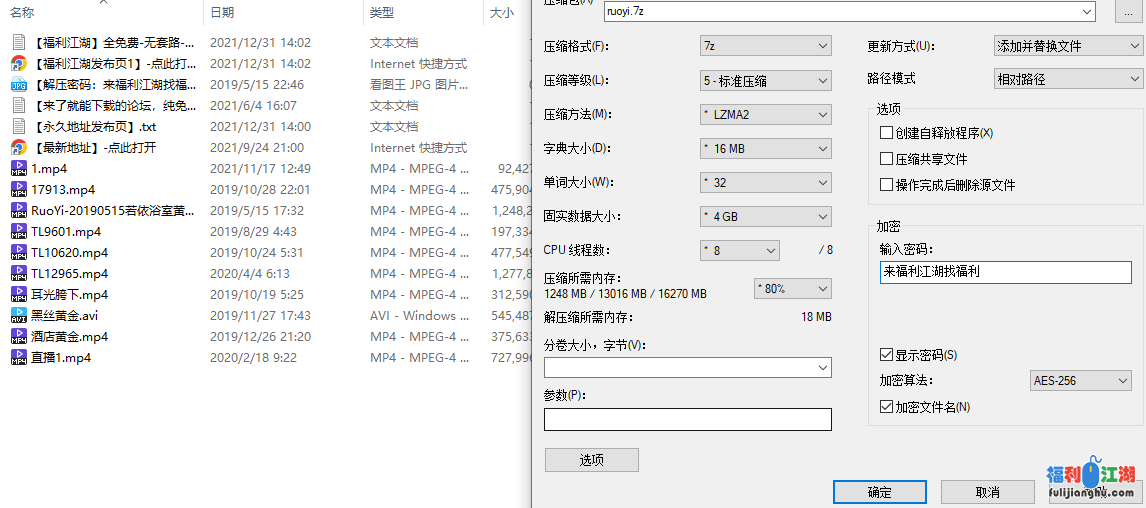Viewport: 1146px width, 508px height.
Task: Select the 黑丝黄金.avi file icon
Action: tap(18, 316)
